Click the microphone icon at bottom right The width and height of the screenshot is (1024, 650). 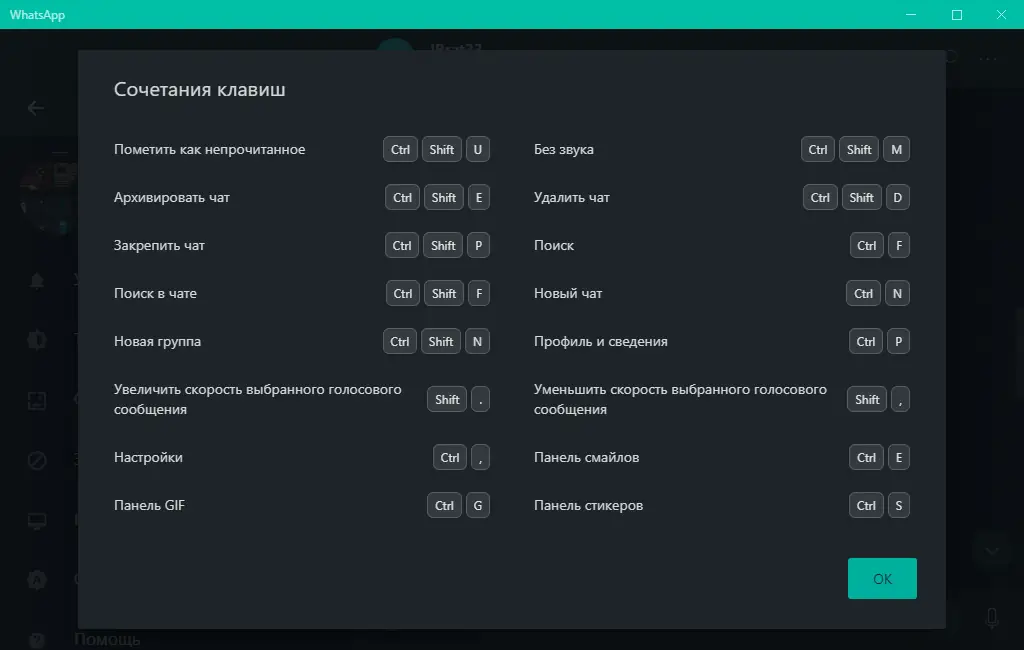993,617
